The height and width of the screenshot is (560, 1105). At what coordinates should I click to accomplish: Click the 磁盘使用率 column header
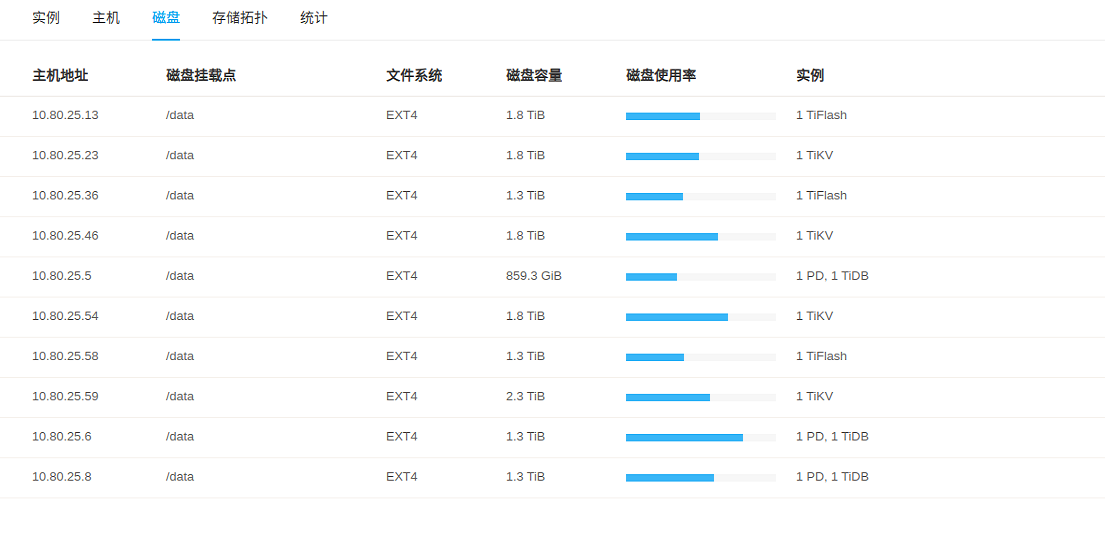pyautogui.click(x=661, y=75)
